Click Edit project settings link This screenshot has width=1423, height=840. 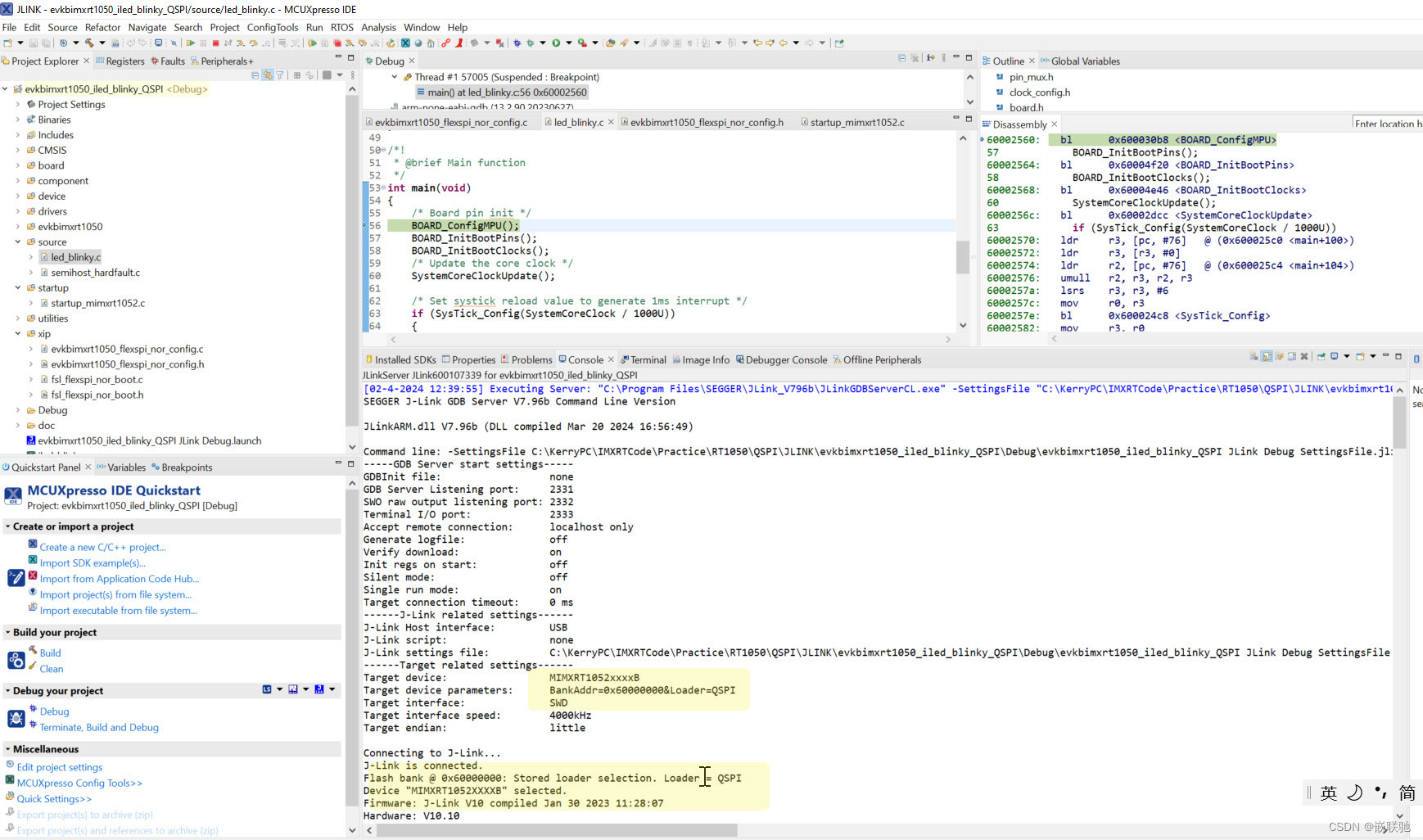tap(60, 767)
